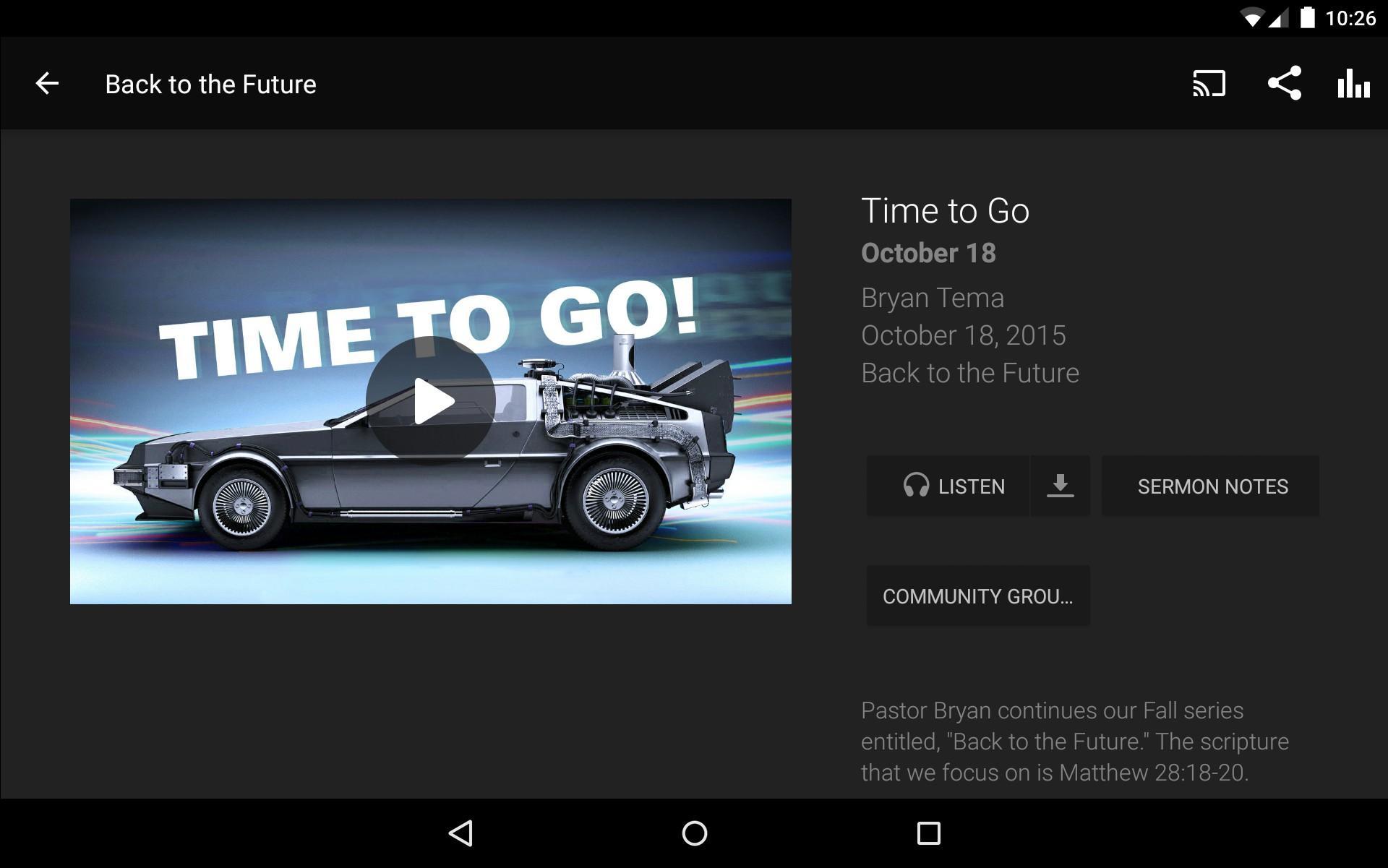Tap the DeLorean sermon thumbnail
Screen dimensions: 1388x868
[x=431, y=401]
